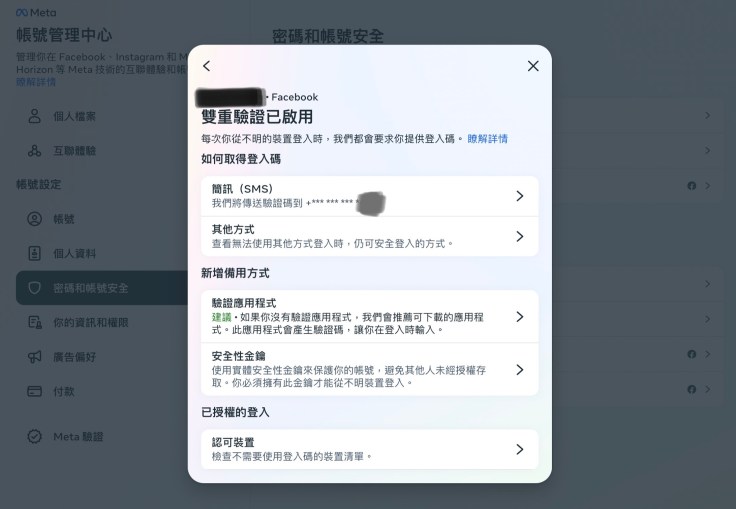Open the 瞭解詳情 link in the dialog

(x=487, y=139)
